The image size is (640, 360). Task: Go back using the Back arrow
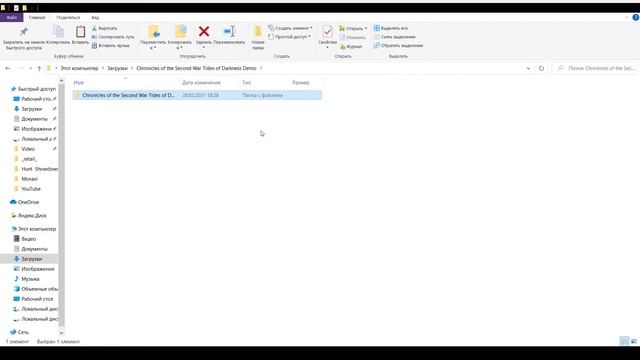tap(8, 68)
